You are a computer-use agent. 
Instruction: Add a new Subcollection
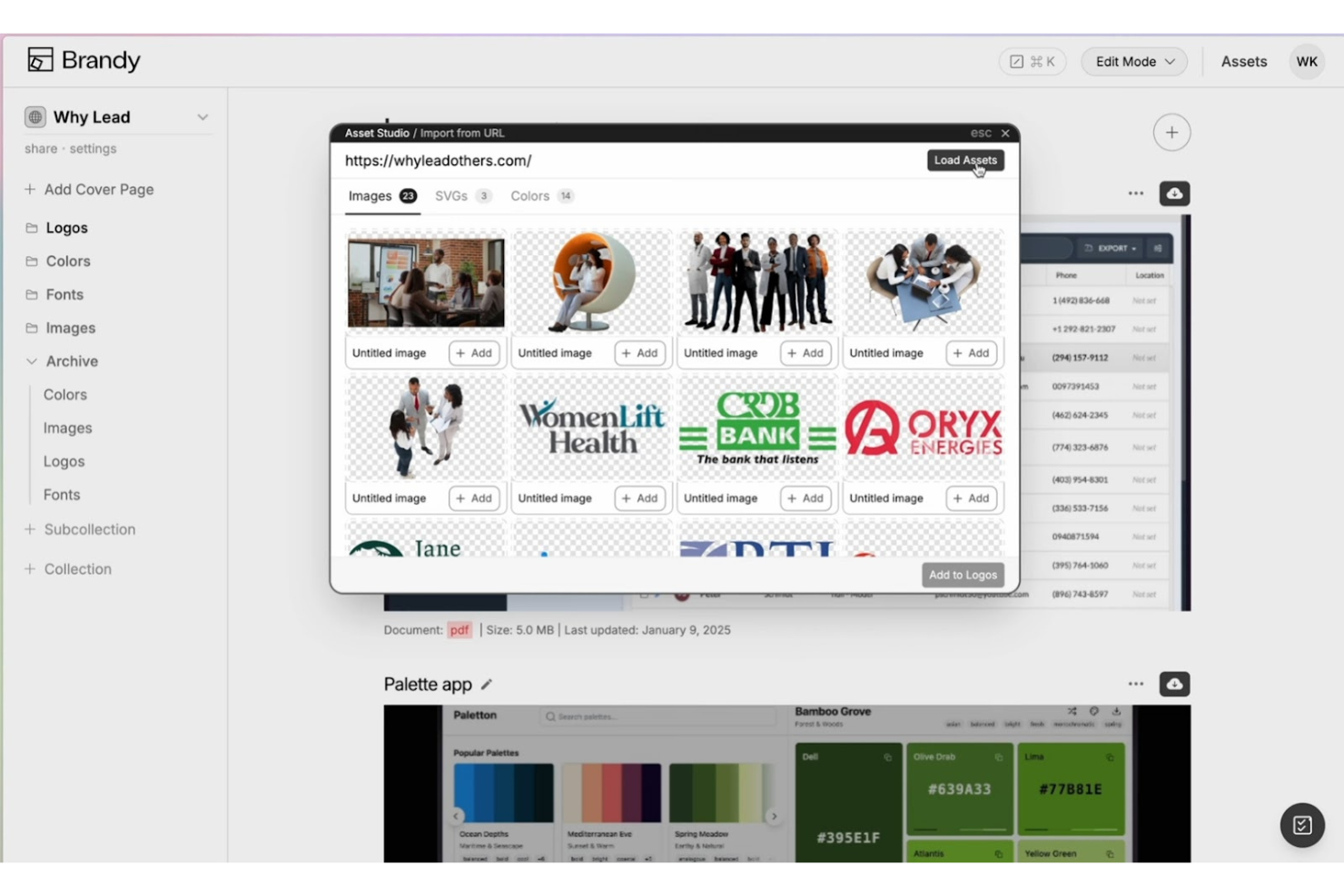pyautogui.click(x=80, y=529)
